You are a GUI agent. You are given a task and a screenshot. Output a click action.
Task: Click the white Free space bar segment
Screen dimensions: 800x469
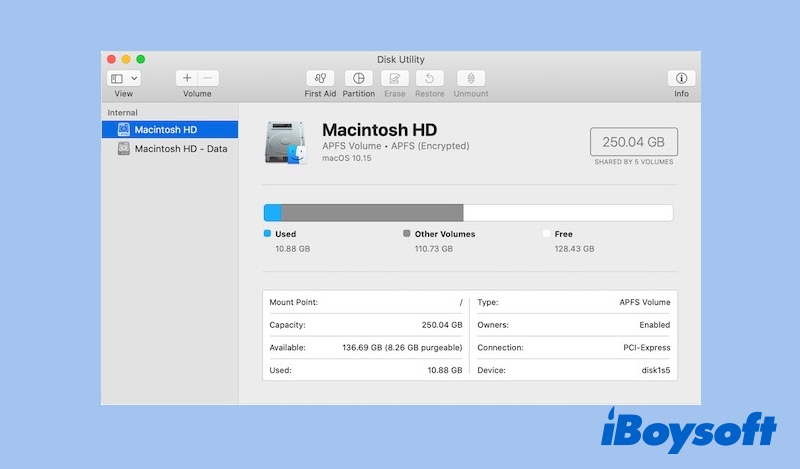tap(567, 213)
